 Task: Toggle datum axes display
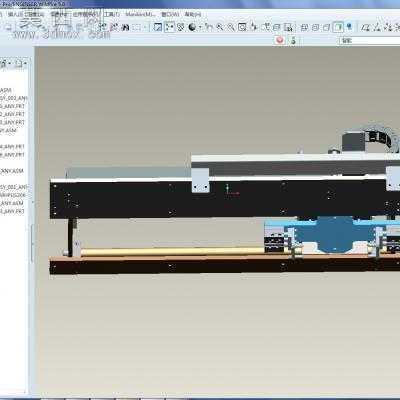tap(377, 27)
